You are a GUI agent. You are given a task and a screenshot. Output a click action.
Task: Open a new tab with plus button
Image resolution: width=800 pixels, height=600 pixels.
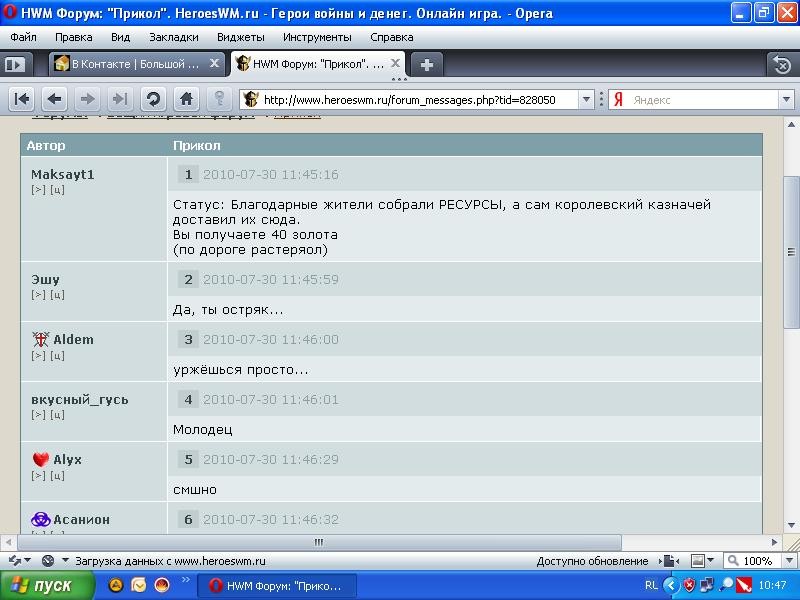point(427,64)
